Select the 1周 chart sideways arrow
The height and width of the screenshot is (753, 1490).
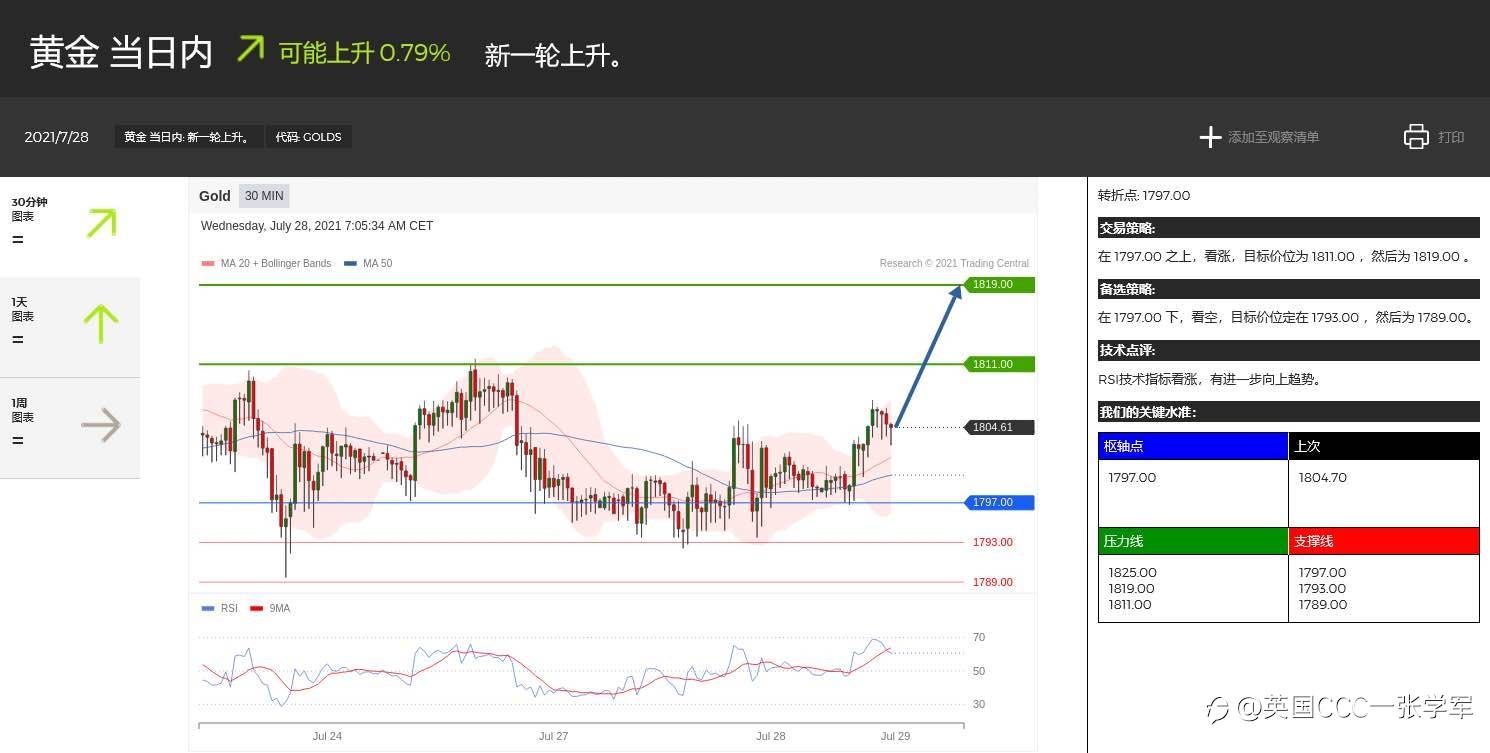point(101,426)
